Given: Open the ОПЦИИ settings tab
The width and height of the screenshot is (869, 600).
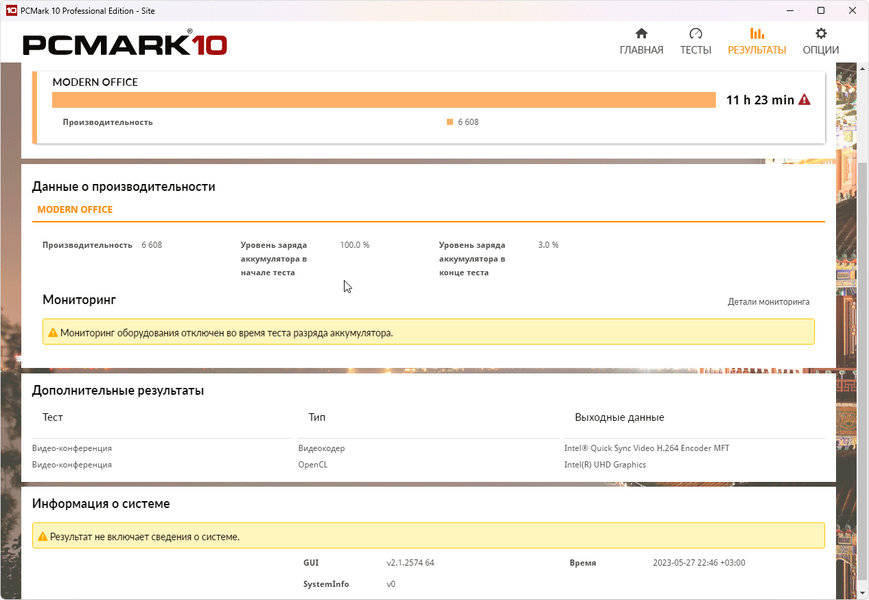Looking at the screenshot, I should (x=821, y=42).
